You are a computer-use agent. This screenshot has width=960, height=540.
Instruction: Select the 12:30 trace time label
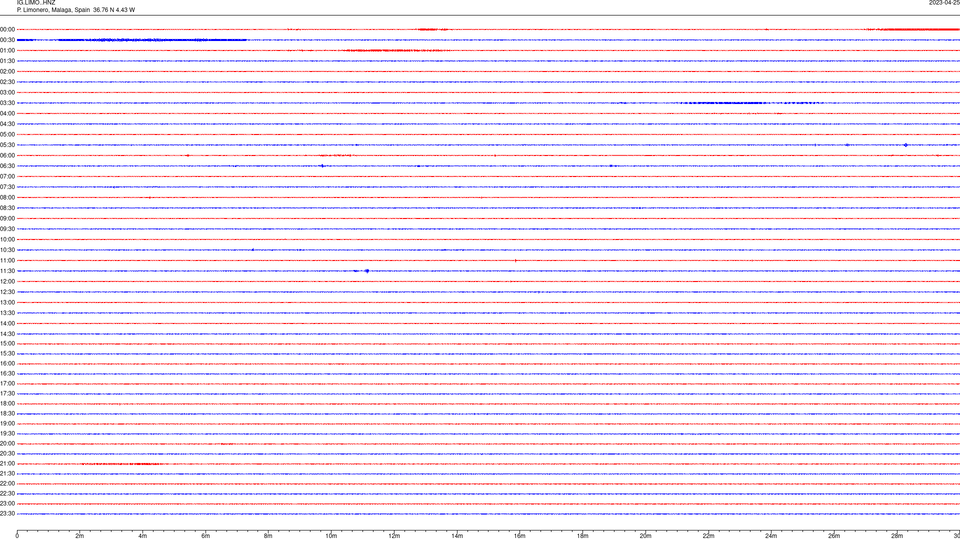[x=7, y=292]
